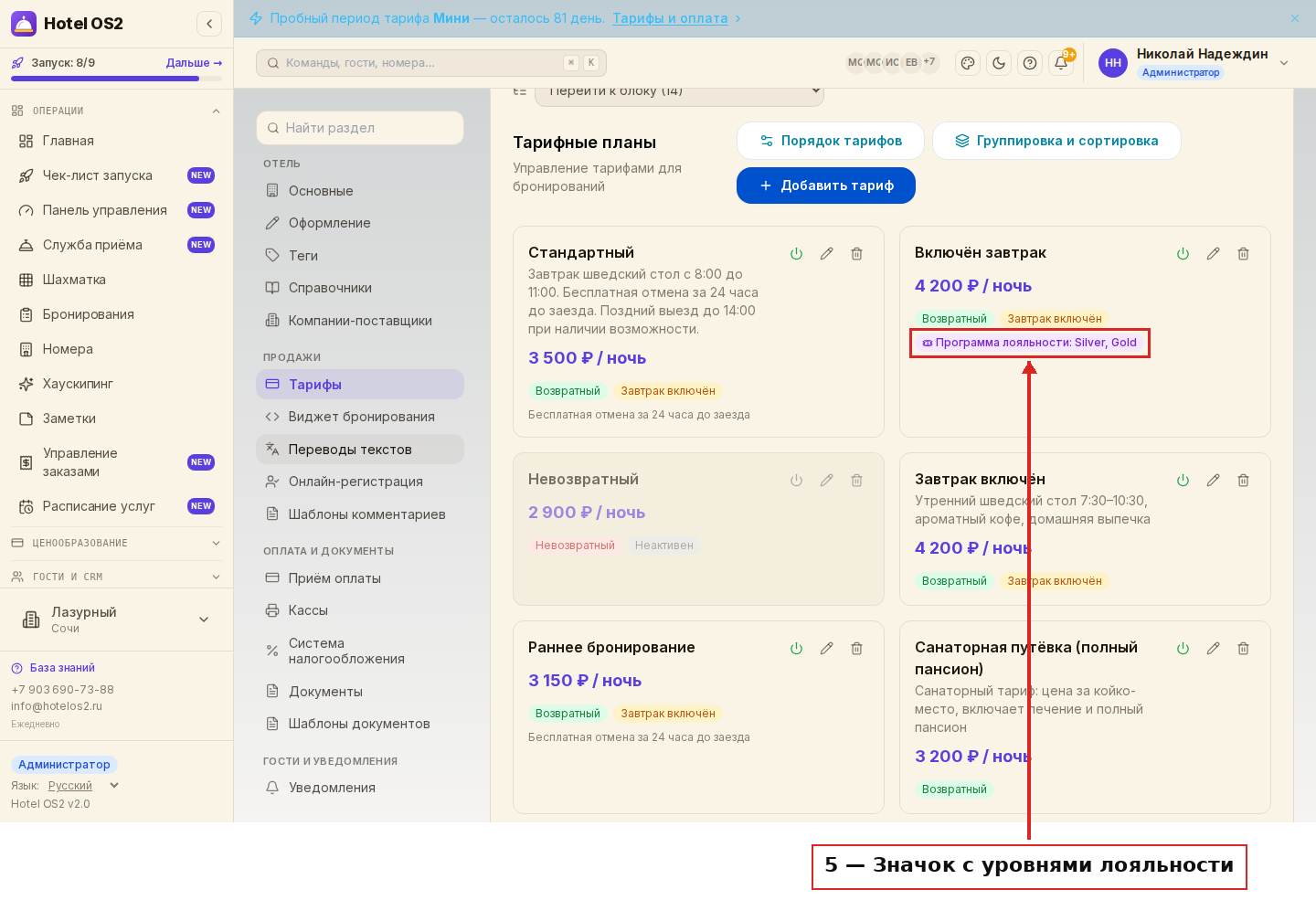Open Группировка и сортировка
1316x911 pixels.
(1056, 141)
